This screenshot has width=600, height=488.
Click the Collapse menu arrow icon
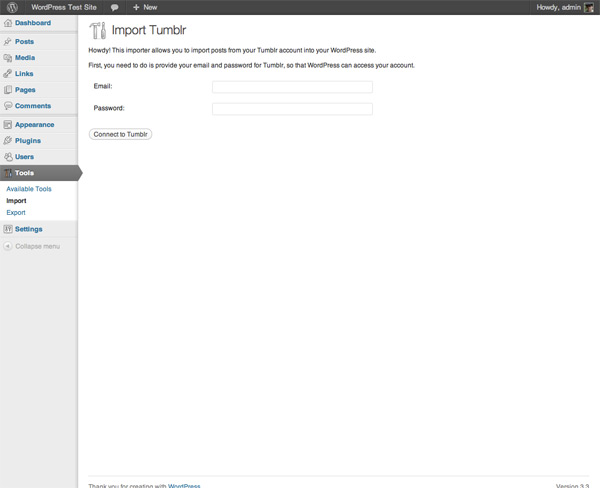coord(8,246)
